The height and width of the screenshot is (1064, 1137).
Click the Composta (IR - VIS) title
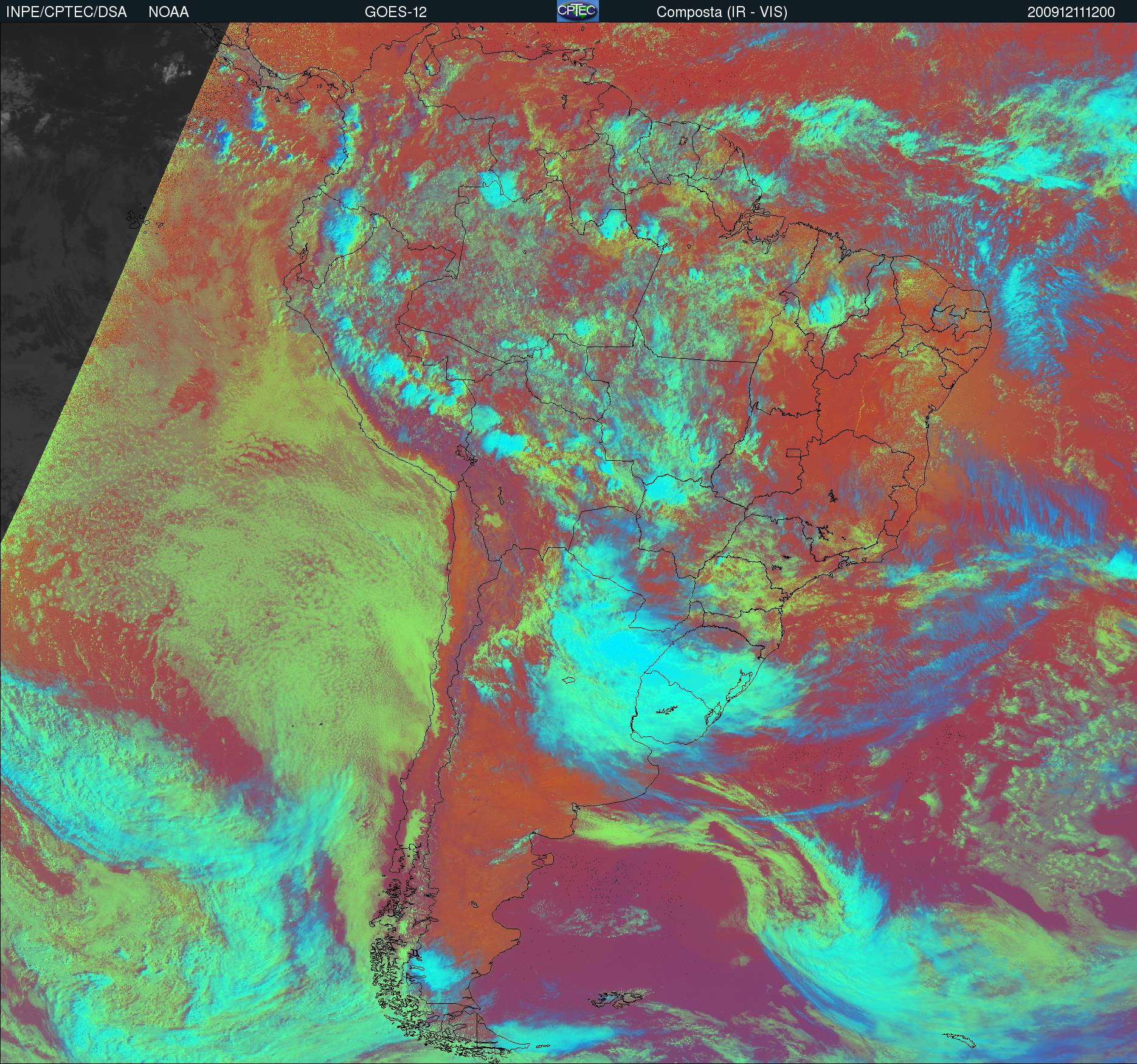[x=722, y=12]
